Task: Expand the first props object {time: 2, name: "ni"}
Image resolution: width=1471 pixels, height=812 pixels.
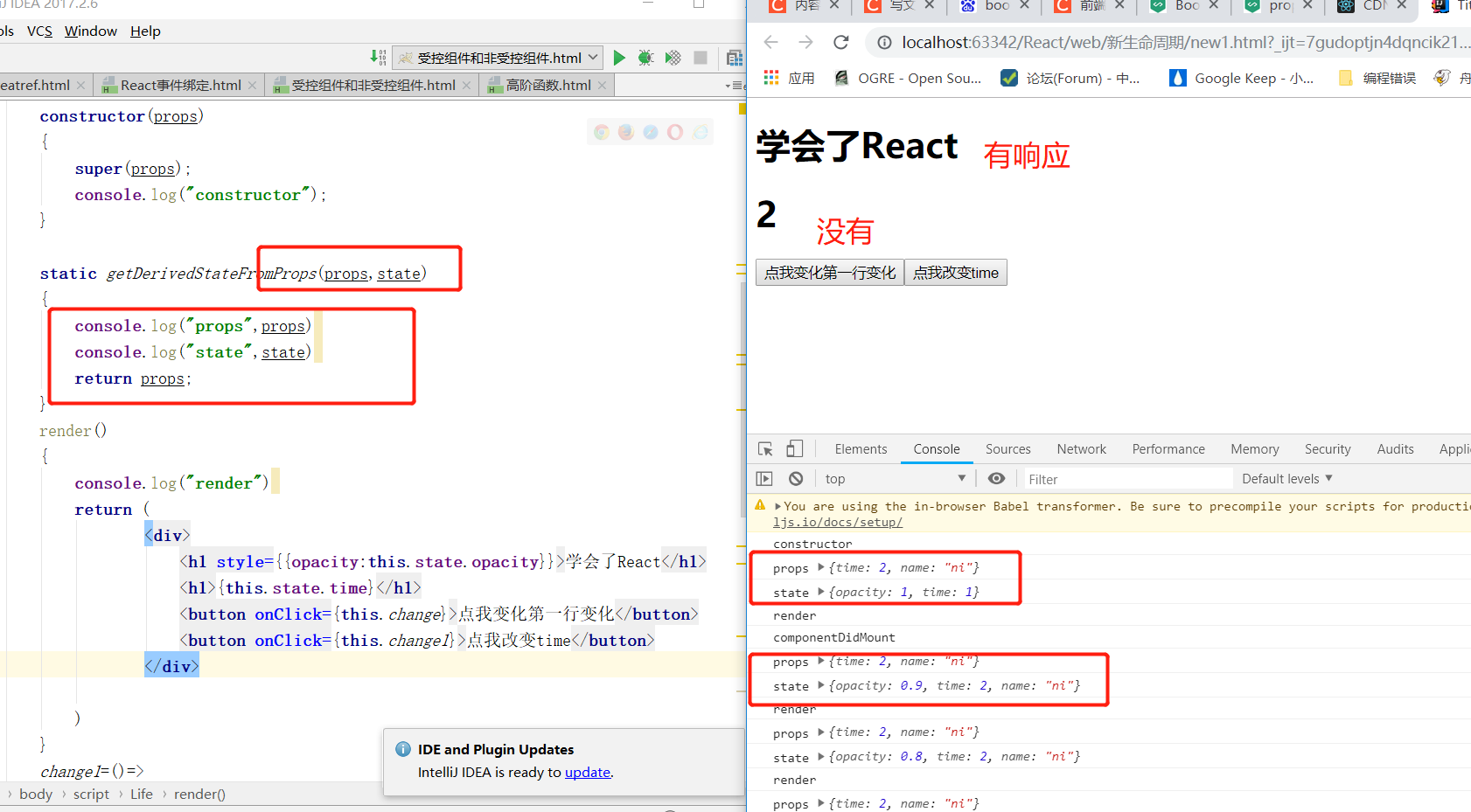Action: point(821,567)
